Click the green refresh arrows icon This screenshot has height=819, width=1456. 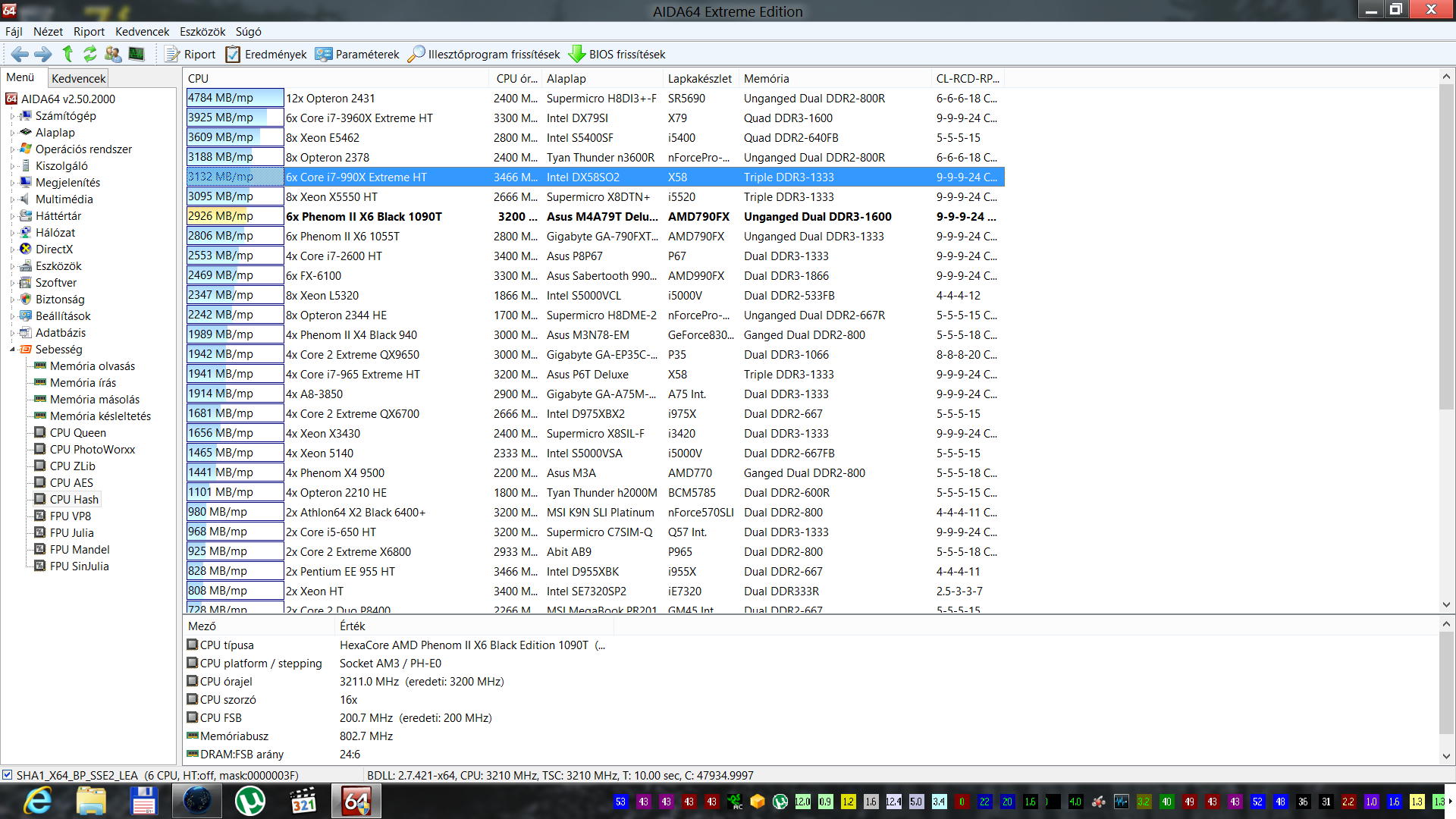point(90,54)
